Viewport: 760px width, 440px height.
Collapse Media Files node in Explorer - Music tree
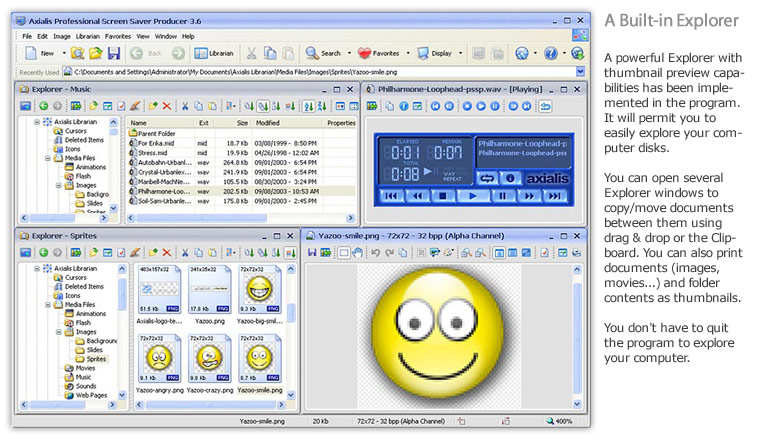(x=48, y=158)
